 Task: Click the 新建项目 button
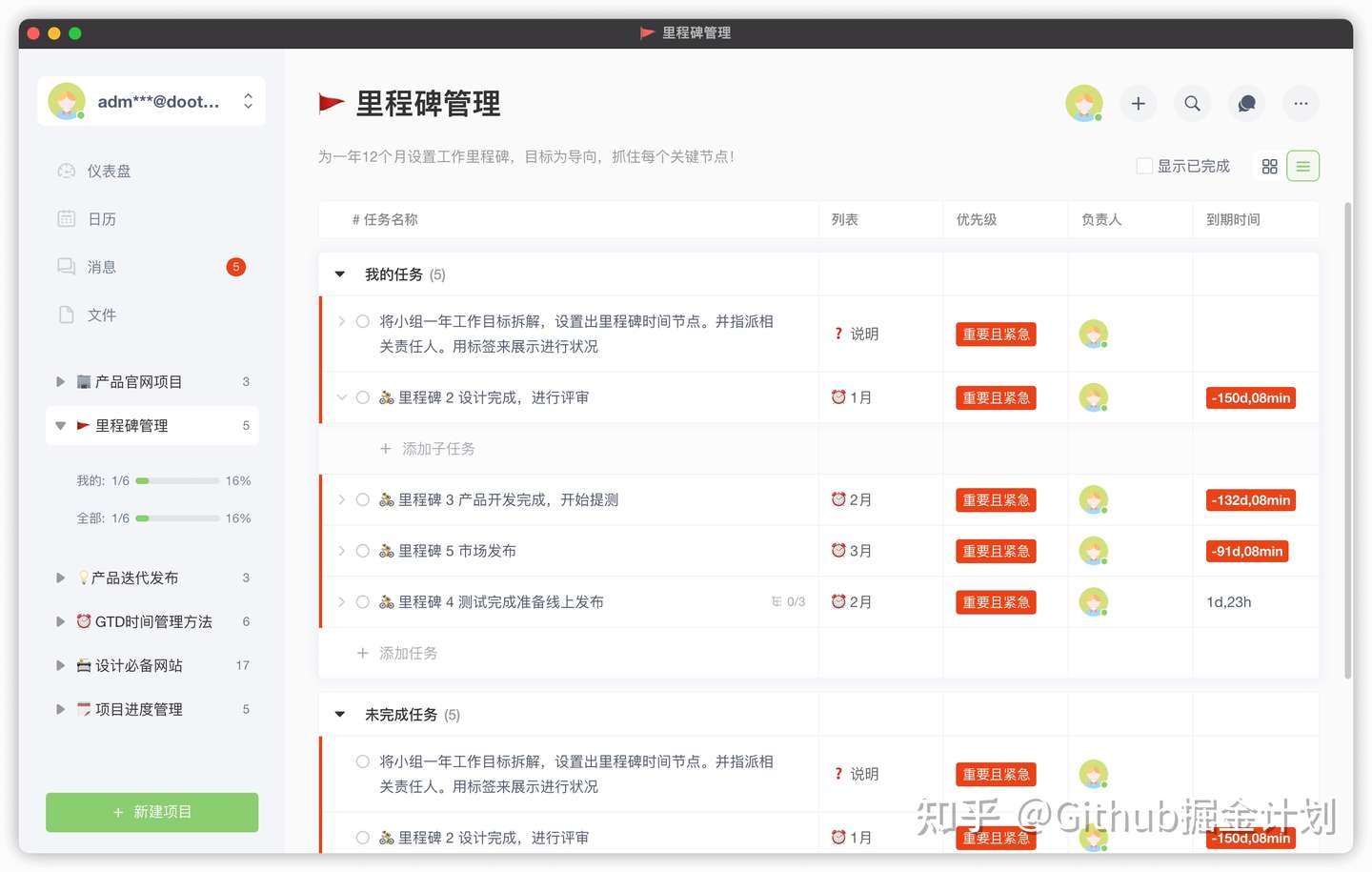[151, 812]
